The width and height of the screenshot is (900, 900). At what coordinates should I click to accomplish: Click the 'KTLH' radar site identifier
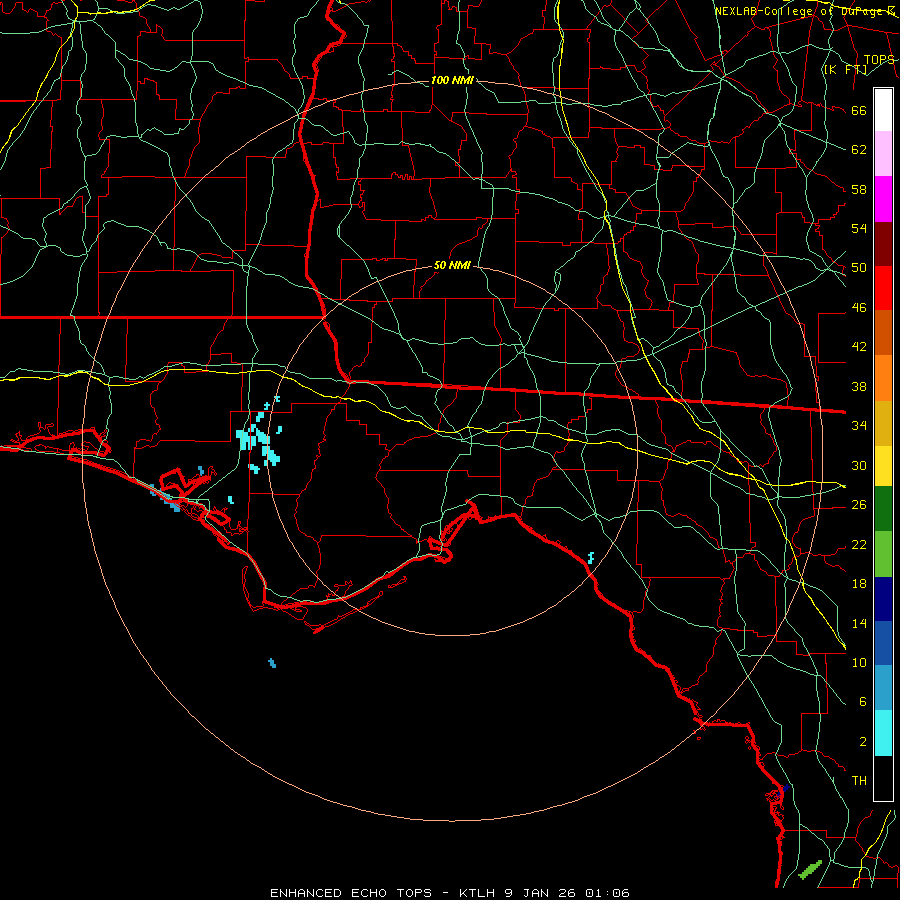[479, 893]
